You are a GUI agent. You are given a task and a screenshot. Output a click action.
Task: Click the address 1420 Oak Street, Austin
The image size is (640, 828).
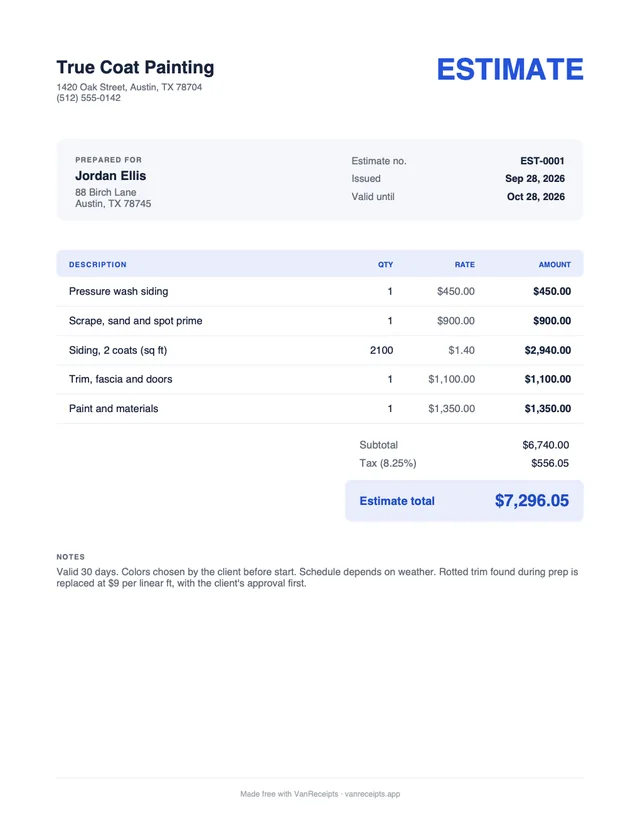(129, 87)
